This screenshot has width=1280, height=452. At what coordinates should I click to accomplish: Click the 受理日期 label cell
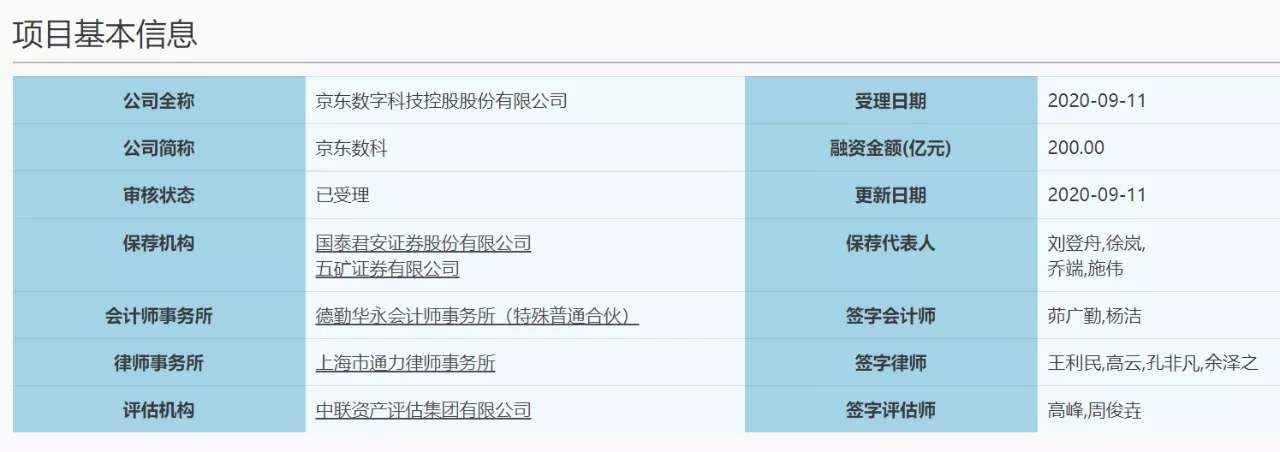pyautogui.click(x=891, y=100)
